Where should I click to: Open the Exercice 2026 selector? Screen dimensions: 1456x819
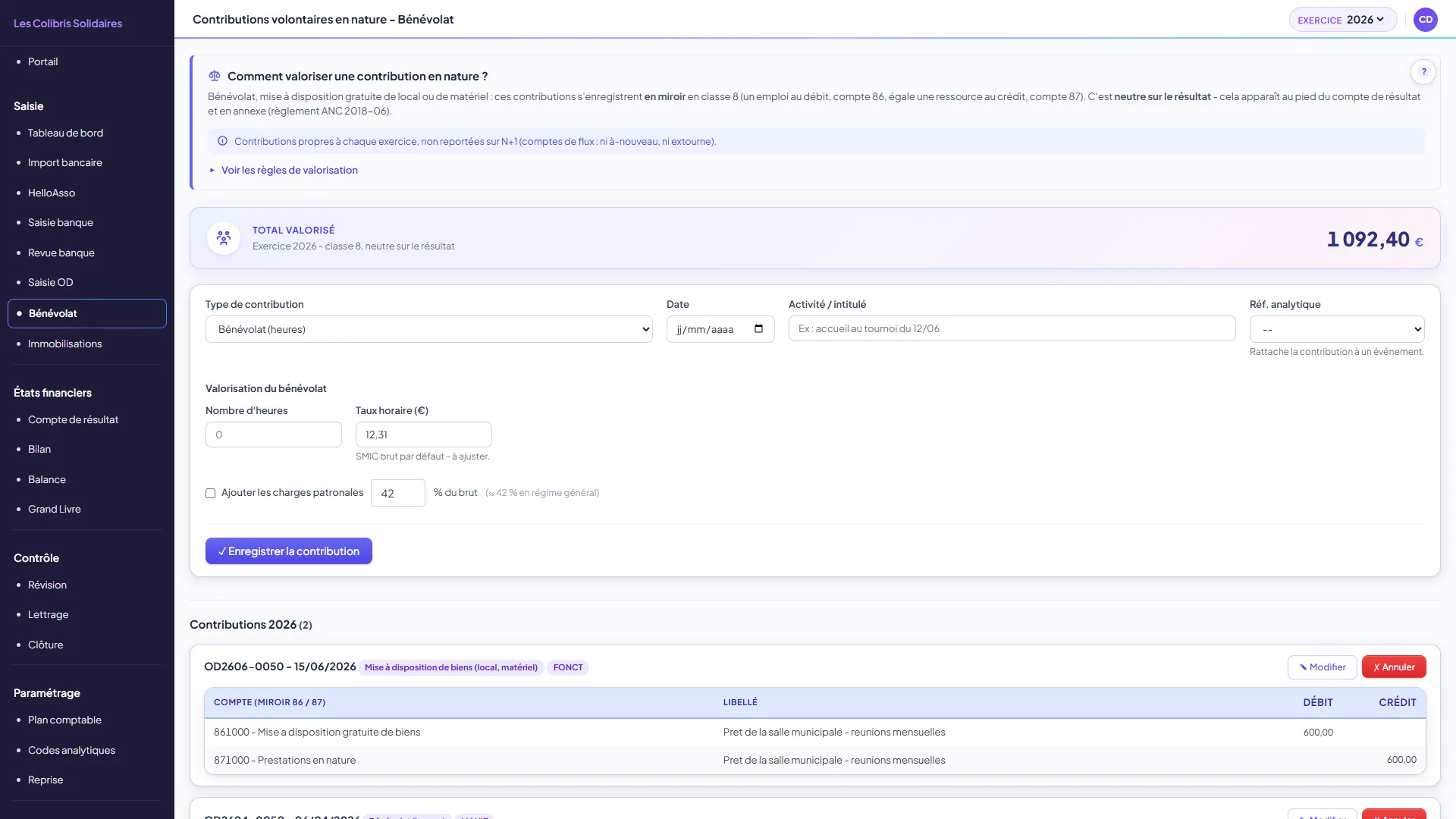point(1342,20)
